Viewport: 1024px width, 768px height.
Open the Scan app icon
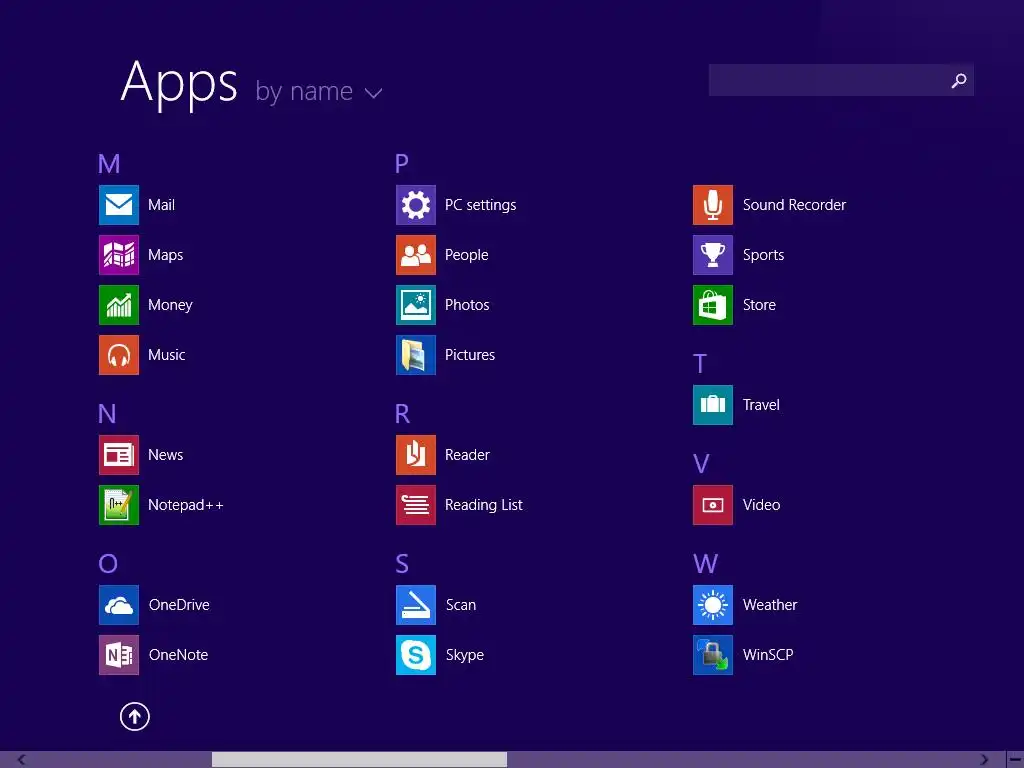click(416, 605)
